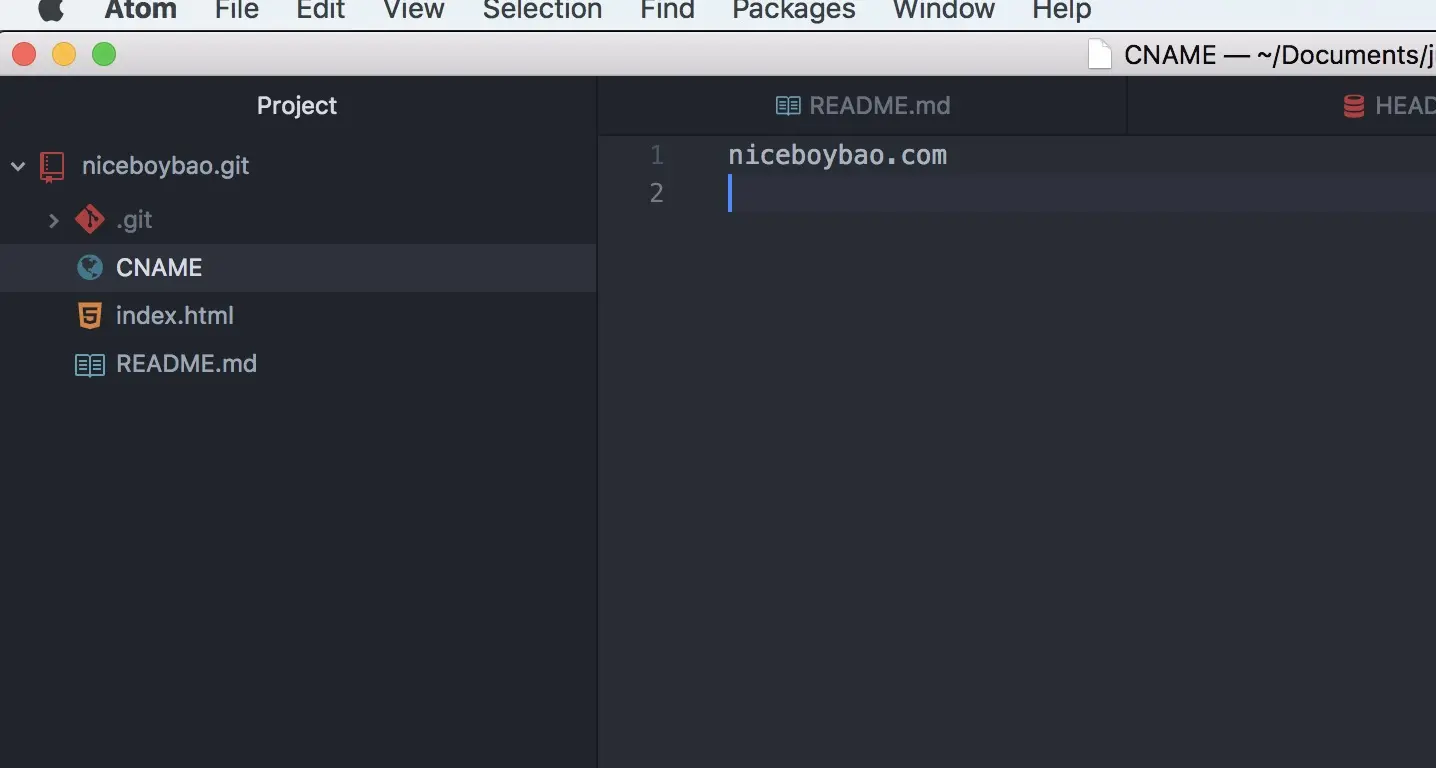Place cursor on empty line 2
1436x768 pixels.
[1080, 192]
